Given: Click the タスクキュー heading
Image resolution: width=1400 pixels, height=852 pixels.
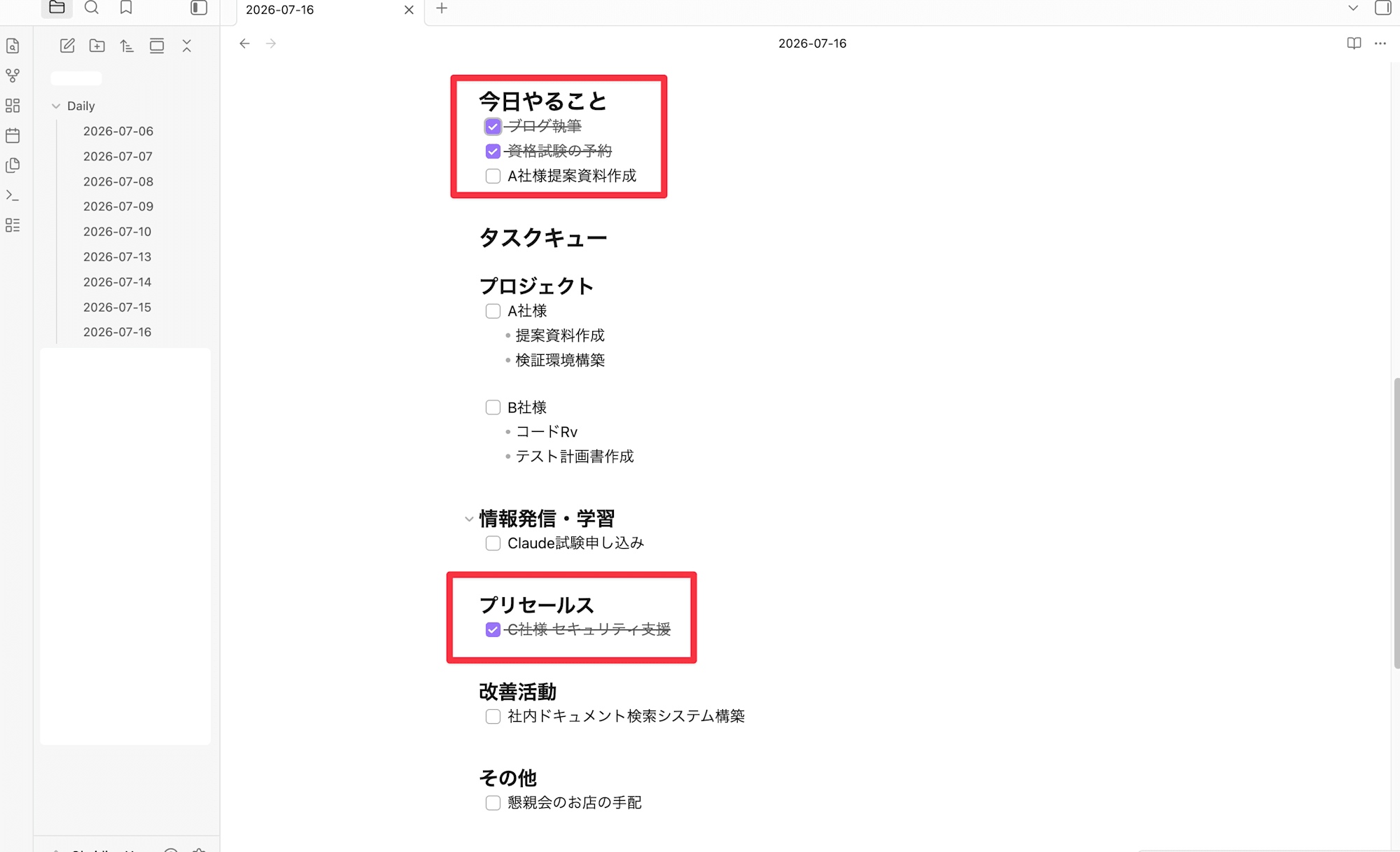Looking at the screenshot, I should tap(542, 238).
